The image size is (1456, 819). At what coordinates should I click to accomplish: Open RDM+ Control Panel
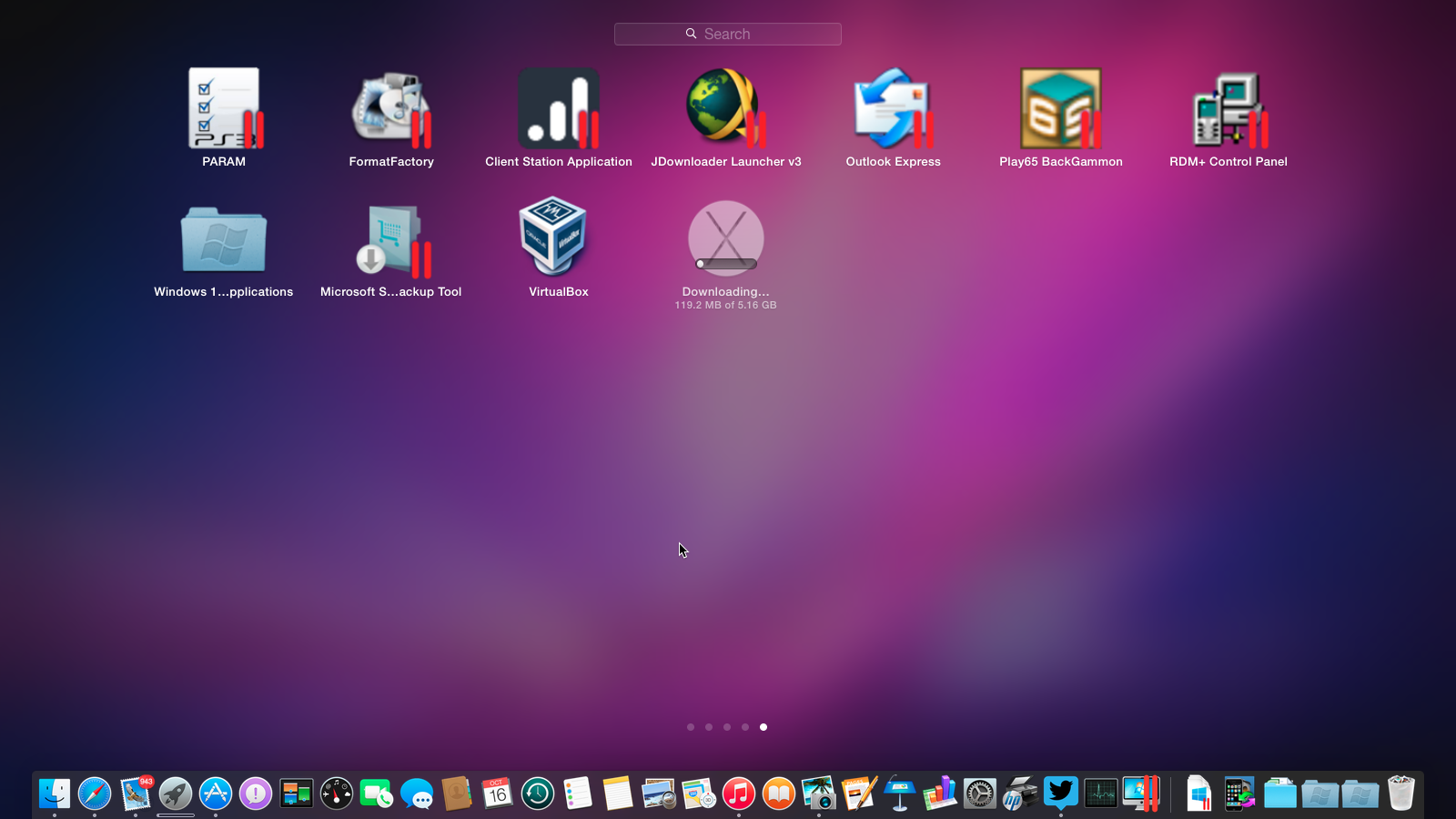click(x=1228, y=109)
